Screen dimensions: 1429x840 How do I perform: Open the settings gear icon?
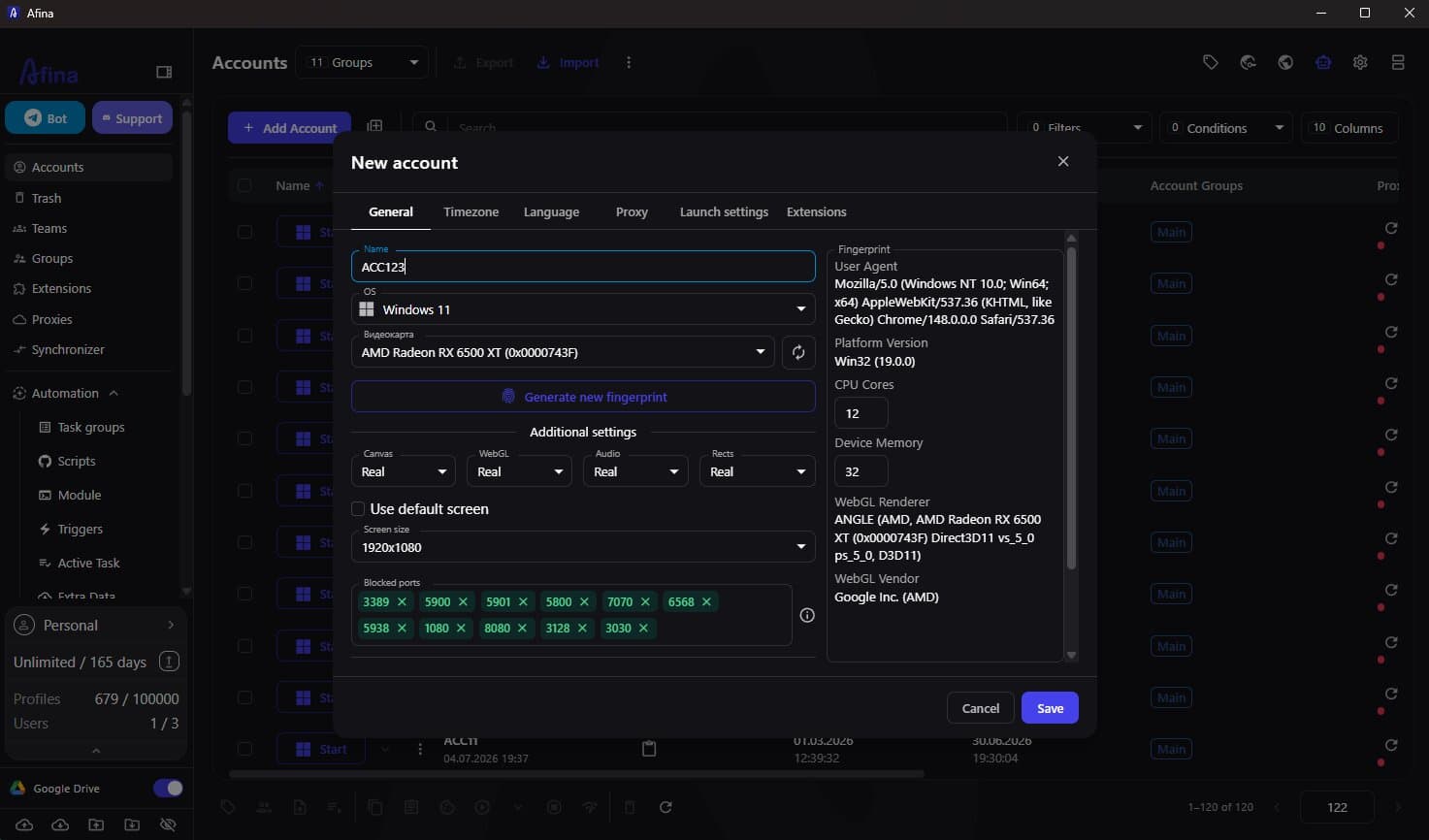[1360, 62]
